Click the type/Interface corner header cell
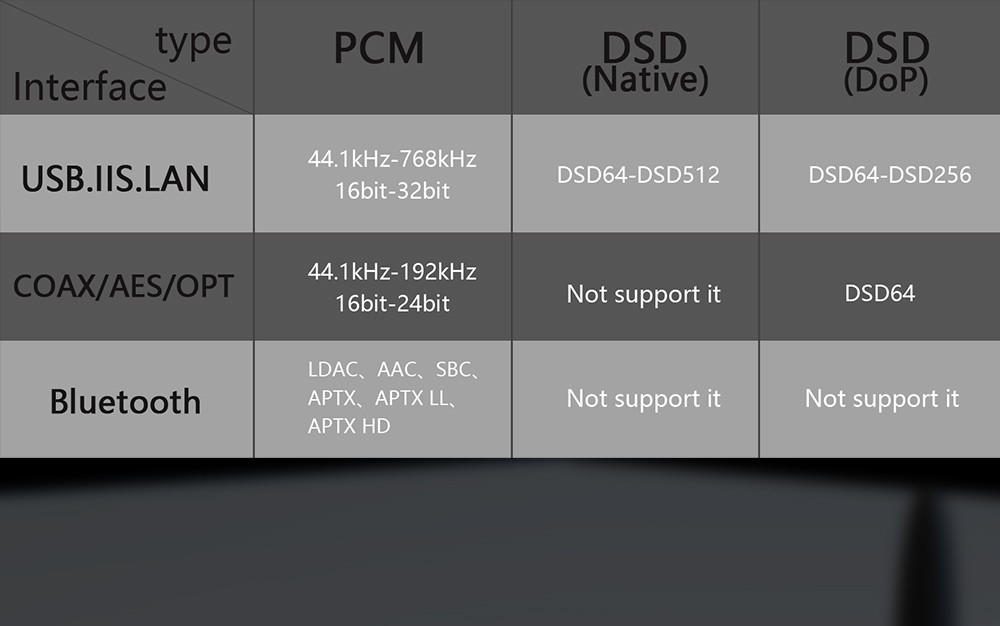1000x626 pixels. click(126, 57)
